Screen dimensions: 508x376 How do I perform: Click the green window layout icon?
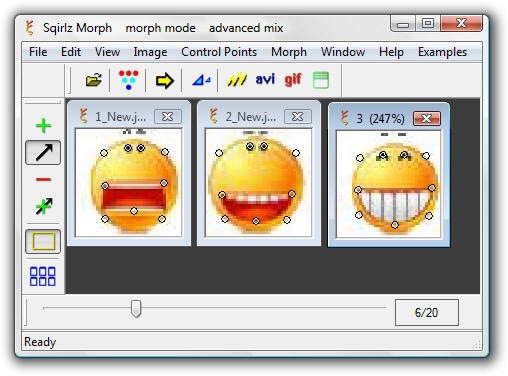click(x=321, y=80)
